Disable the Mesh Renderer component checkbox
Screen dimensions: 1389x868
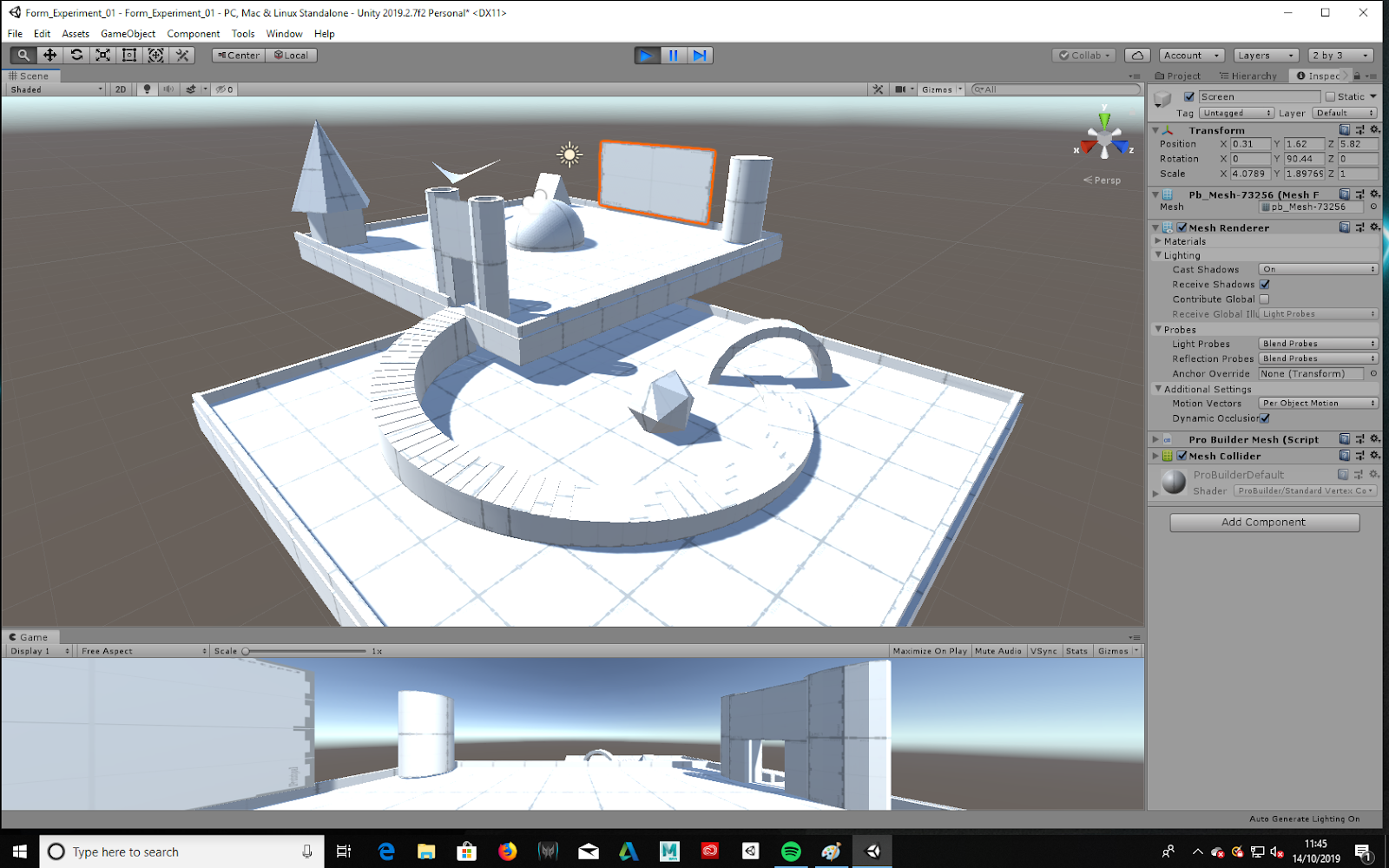tap(1182, 227)
